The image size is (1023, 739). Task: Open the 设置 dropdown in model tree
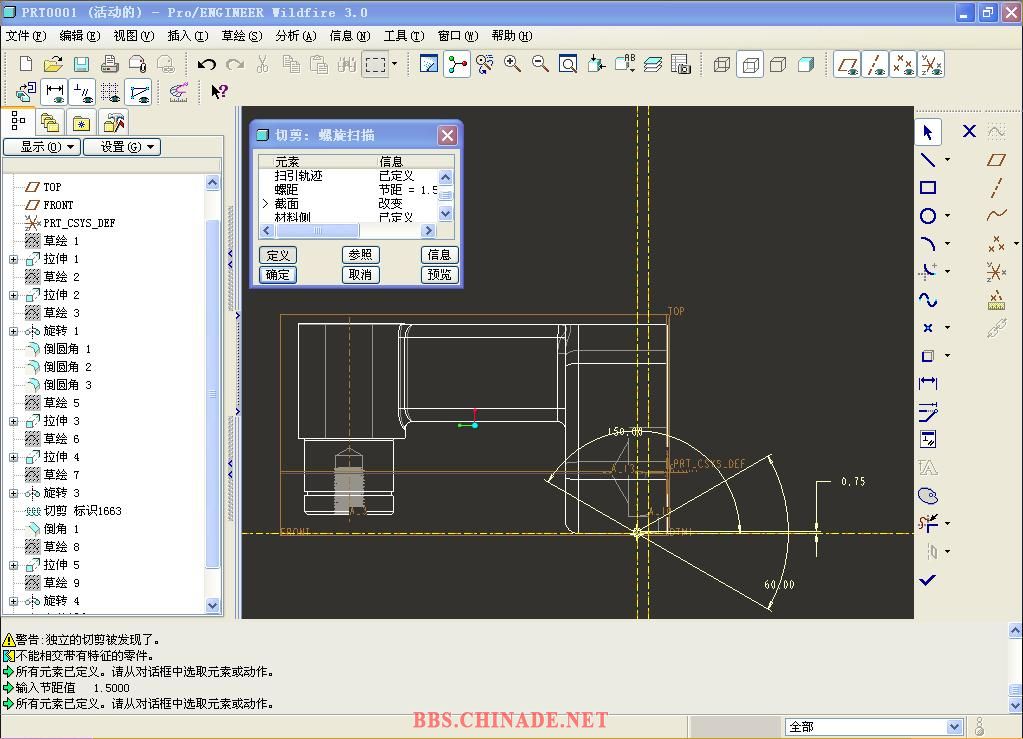[122, 147]
